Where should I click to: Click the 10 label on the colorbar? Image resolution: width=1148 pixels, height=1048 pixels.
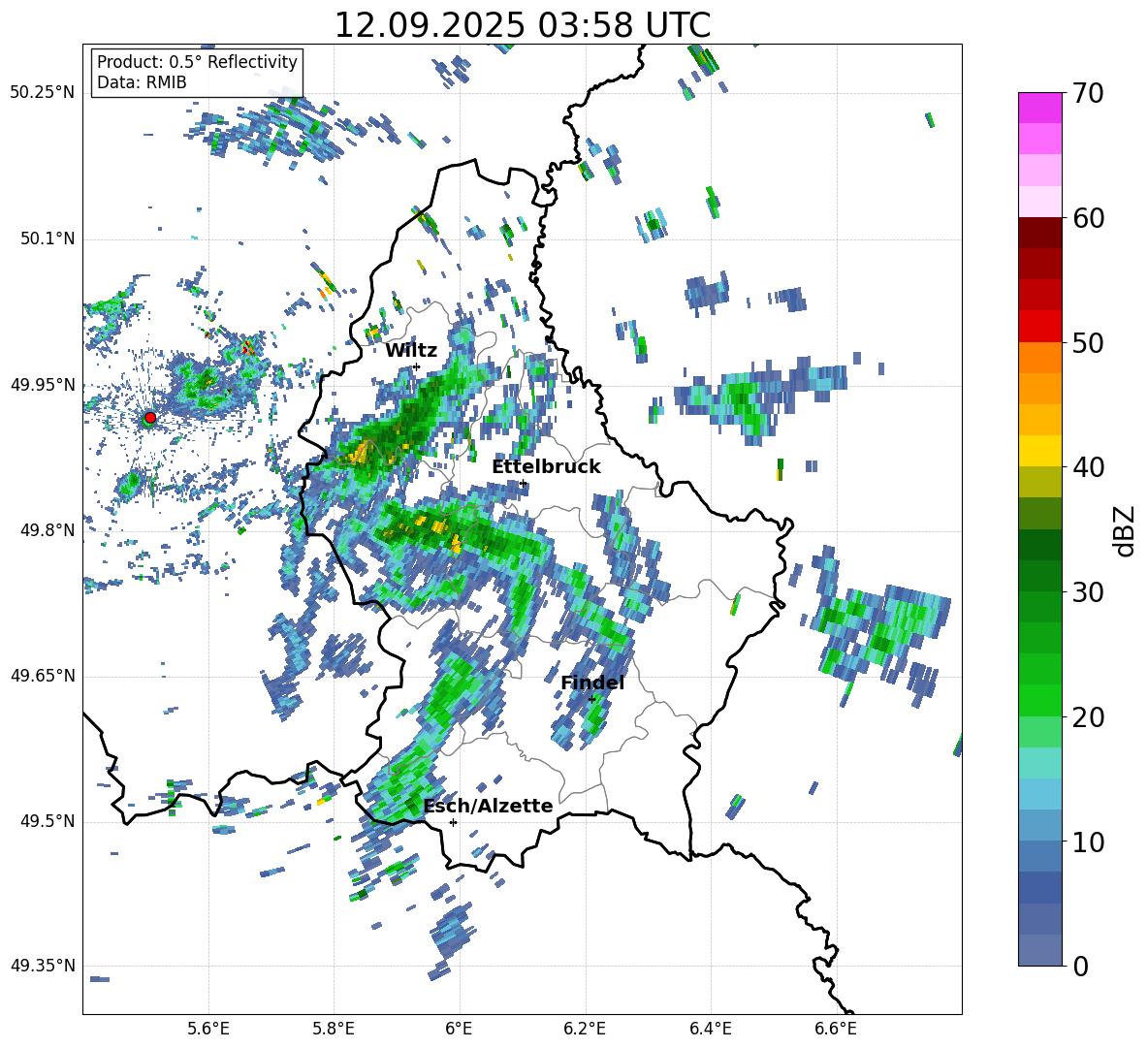click(x=1087, y=842)
